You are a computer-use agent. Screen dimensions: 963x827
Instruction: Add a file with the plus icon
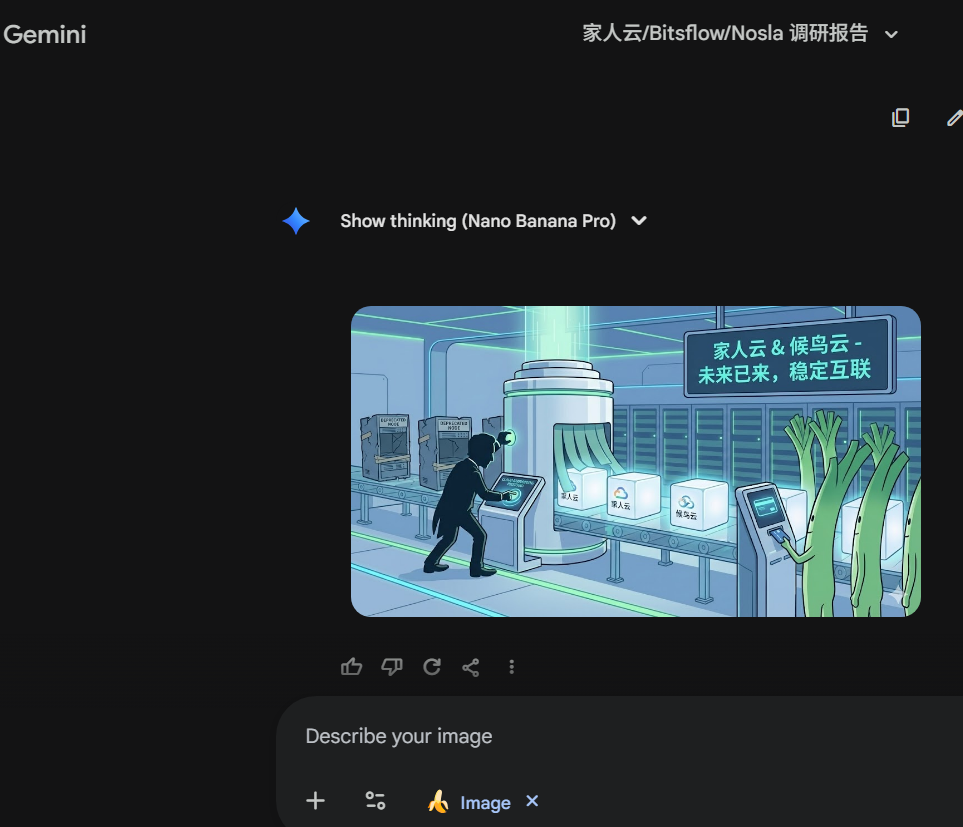click(x=315, y=801)
